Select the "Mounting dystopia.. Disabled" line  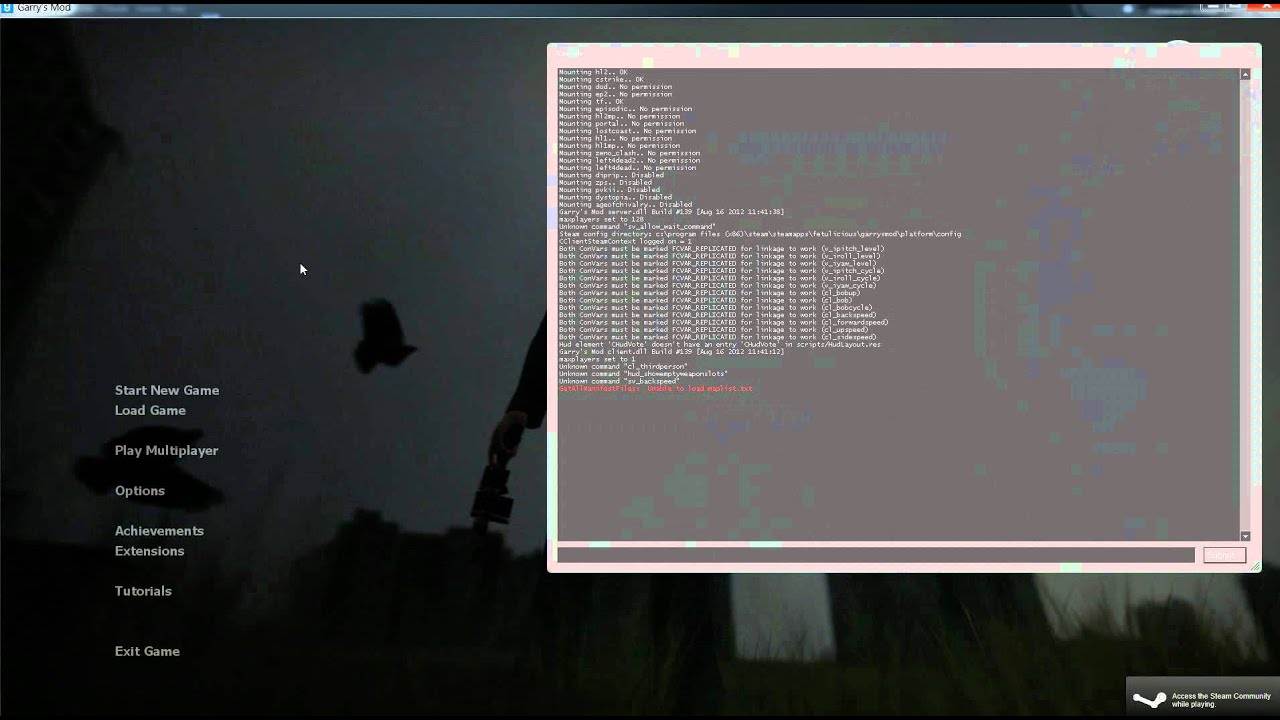pos(615,197)
